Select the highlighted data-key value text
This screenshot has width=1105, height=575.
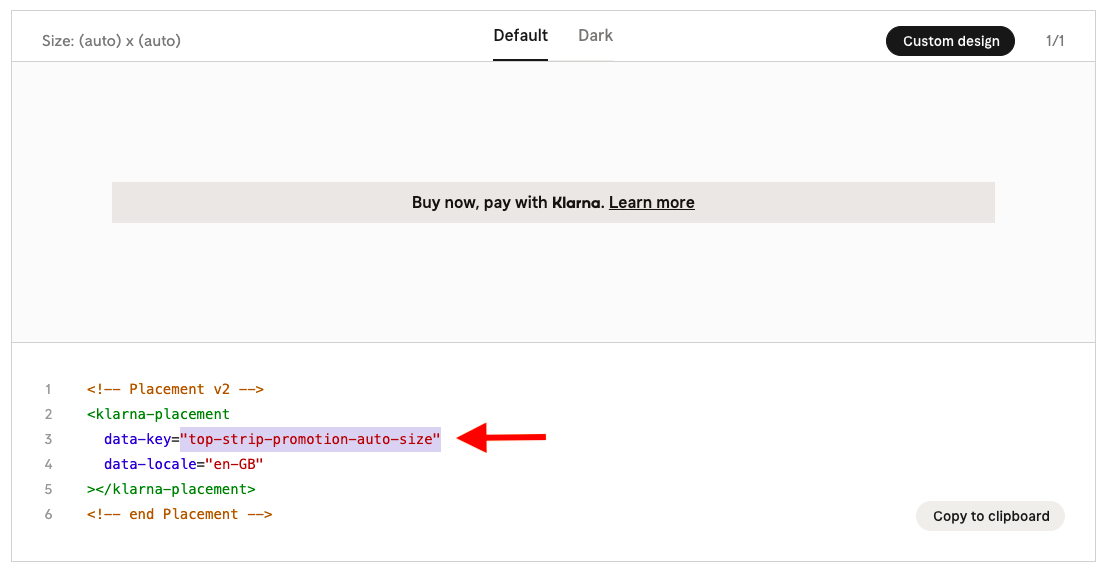coord(310,440)
